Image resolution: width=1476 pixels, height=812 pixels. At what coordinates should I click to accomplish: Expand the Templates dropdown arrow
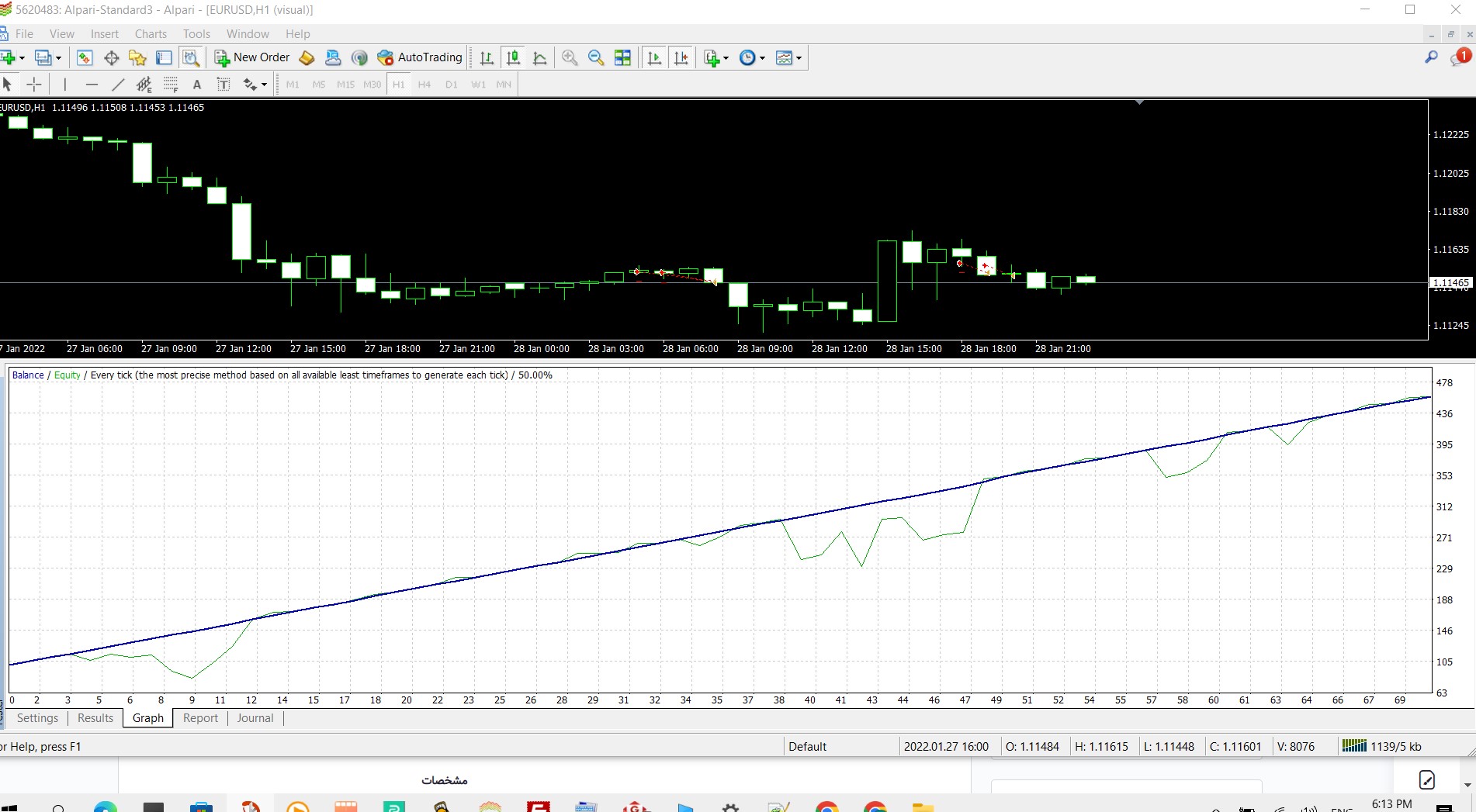click(x=799, y=58)
